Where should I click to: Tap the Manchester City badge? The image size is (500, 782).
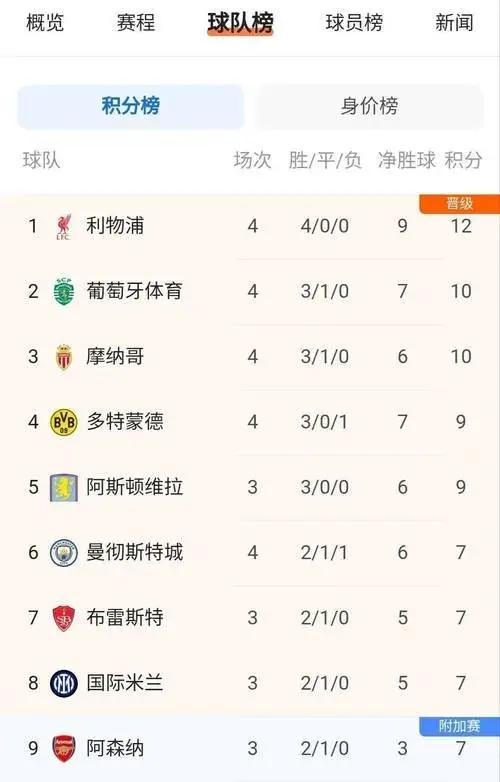click(x=64, y=553)
